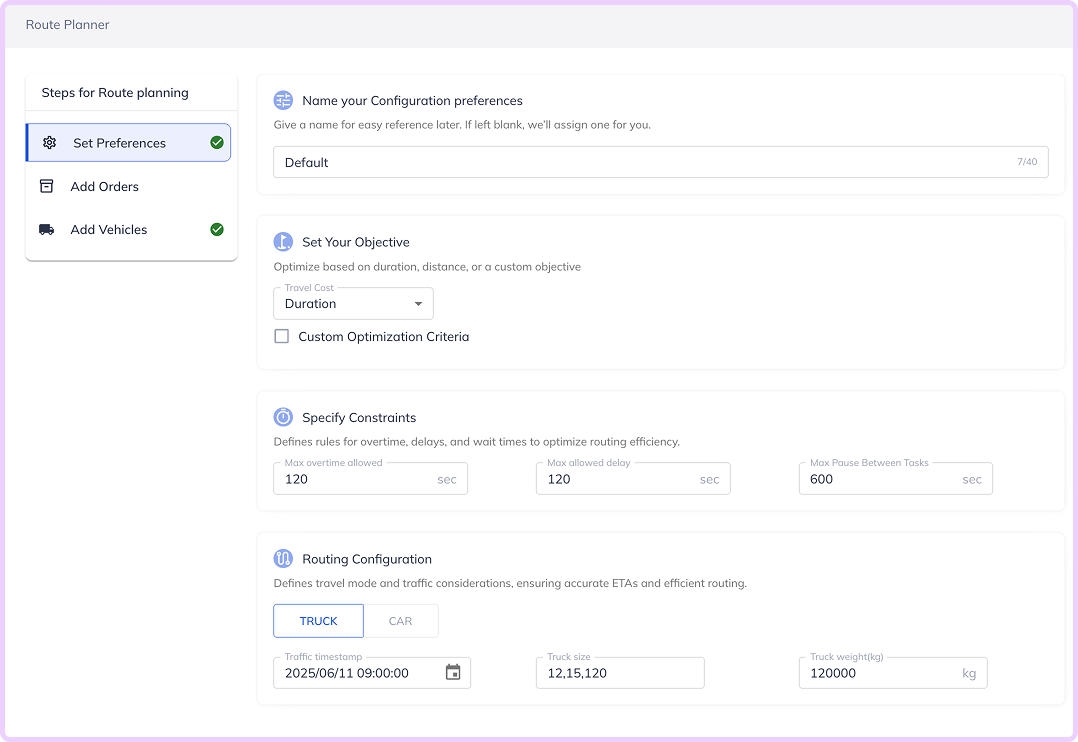This screenshot has width=1078, height=742.
Task: Click the archive box icon beside Add Orders
Action: pyautogui.click(x=47, y=186)
